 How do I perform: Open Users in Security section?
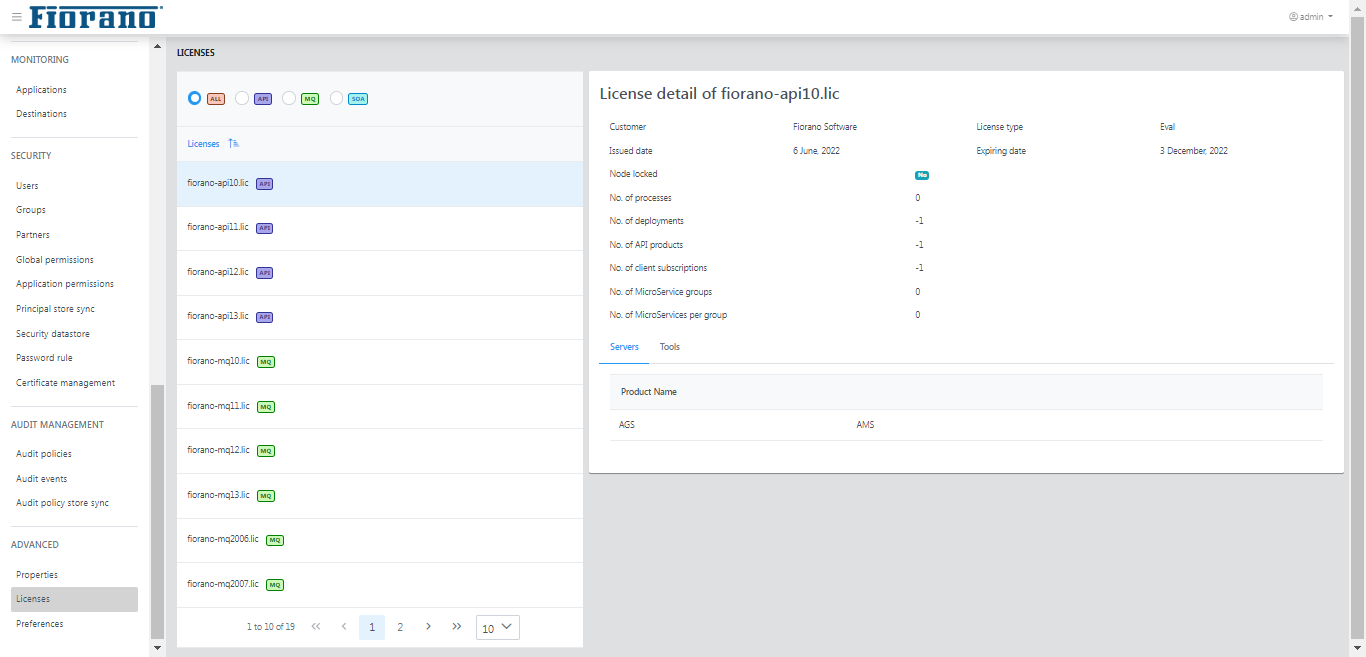27,186
